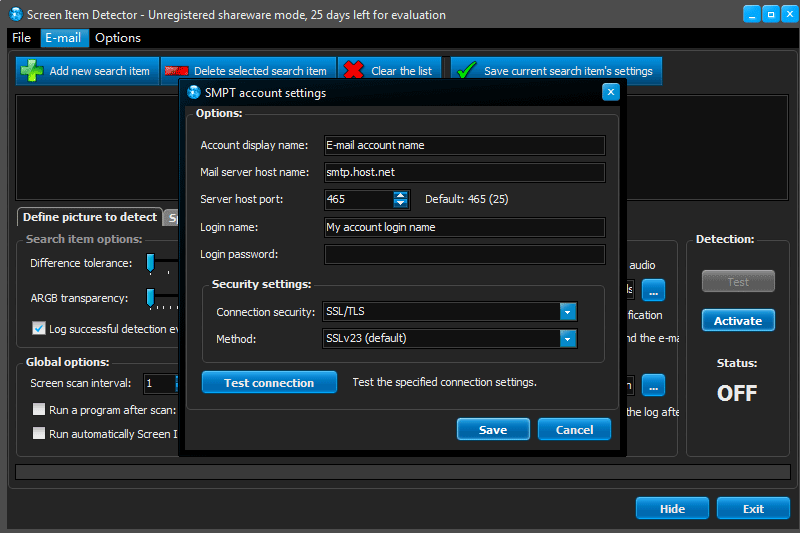The height and width of the screenshot is (533, 800).
Task: Click the SMPT dialog title globe icon
Action: click(x=194, y=92)
